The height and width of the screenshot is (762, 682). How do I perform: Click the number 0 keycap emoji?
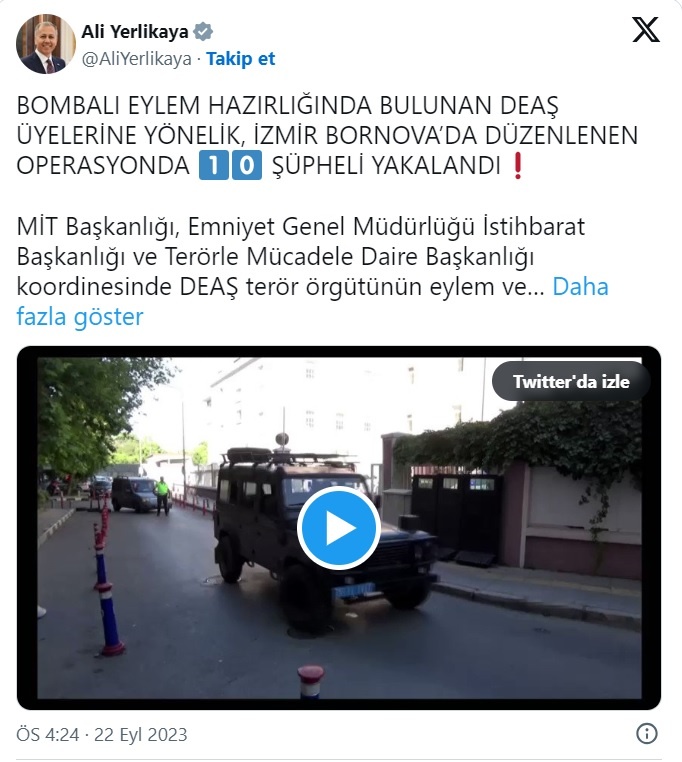(247, 165)
